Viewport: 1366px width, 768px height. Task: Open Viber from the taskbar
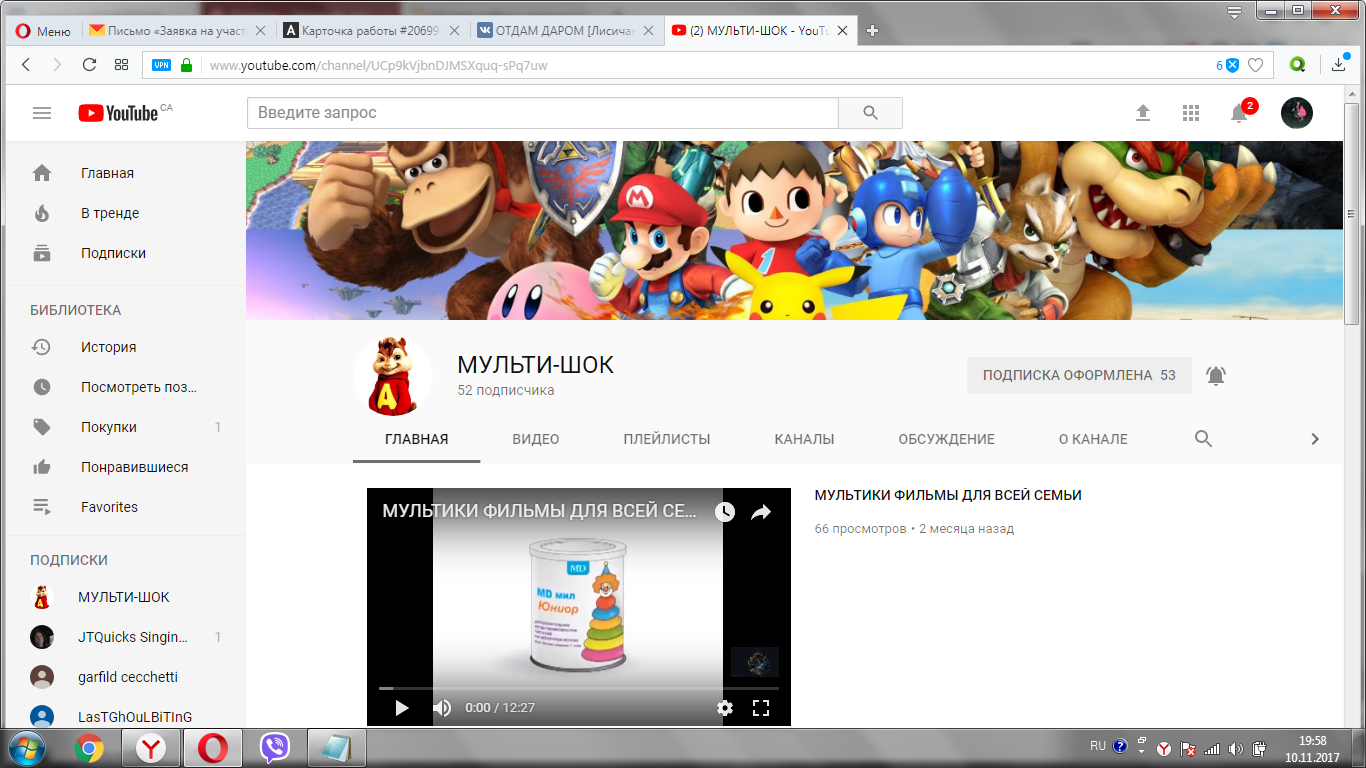point(274,747)
